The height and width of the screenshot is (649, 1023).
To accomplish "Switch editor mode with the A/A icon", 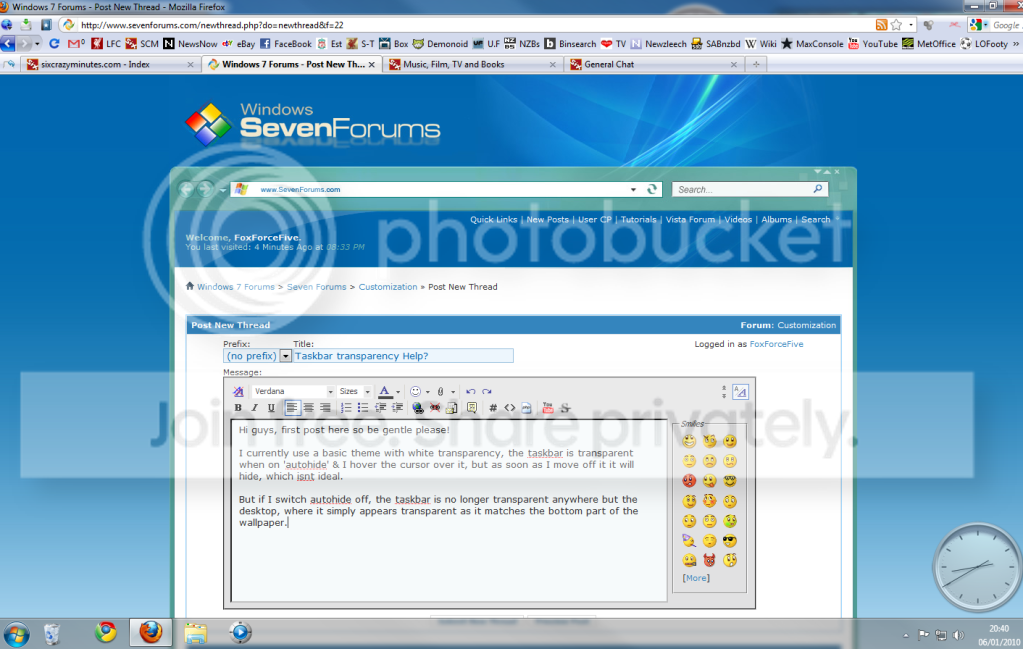I will click(740, 391).
